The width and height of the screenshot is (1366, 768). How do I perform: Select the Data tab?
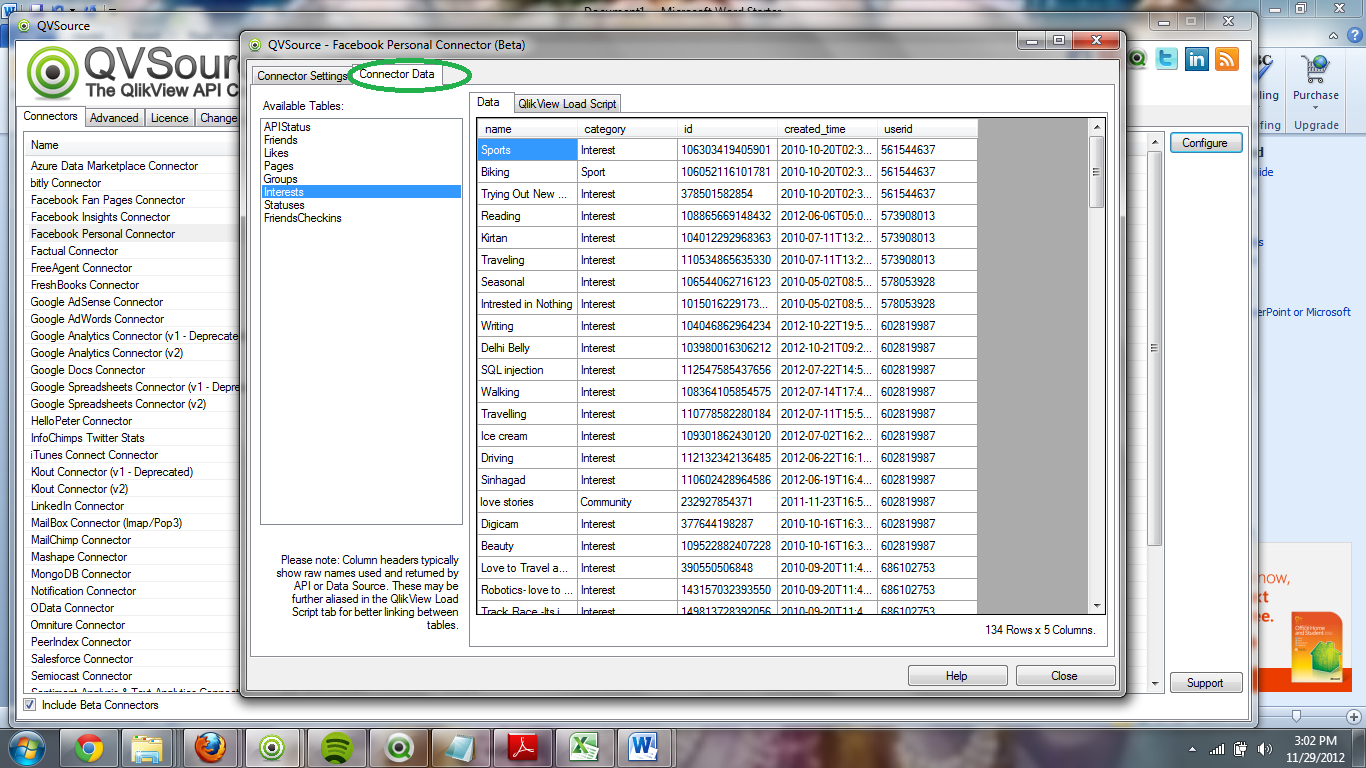[x=488, y=102]
